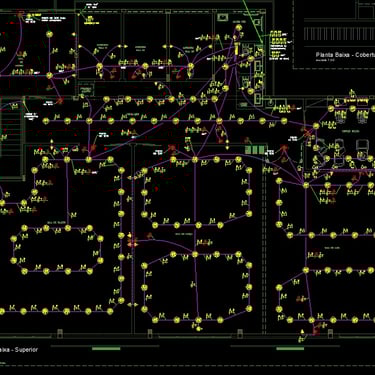Select the group of three green hatched rectangles
This screenshot has width=375, height=375.
(256, 149)
